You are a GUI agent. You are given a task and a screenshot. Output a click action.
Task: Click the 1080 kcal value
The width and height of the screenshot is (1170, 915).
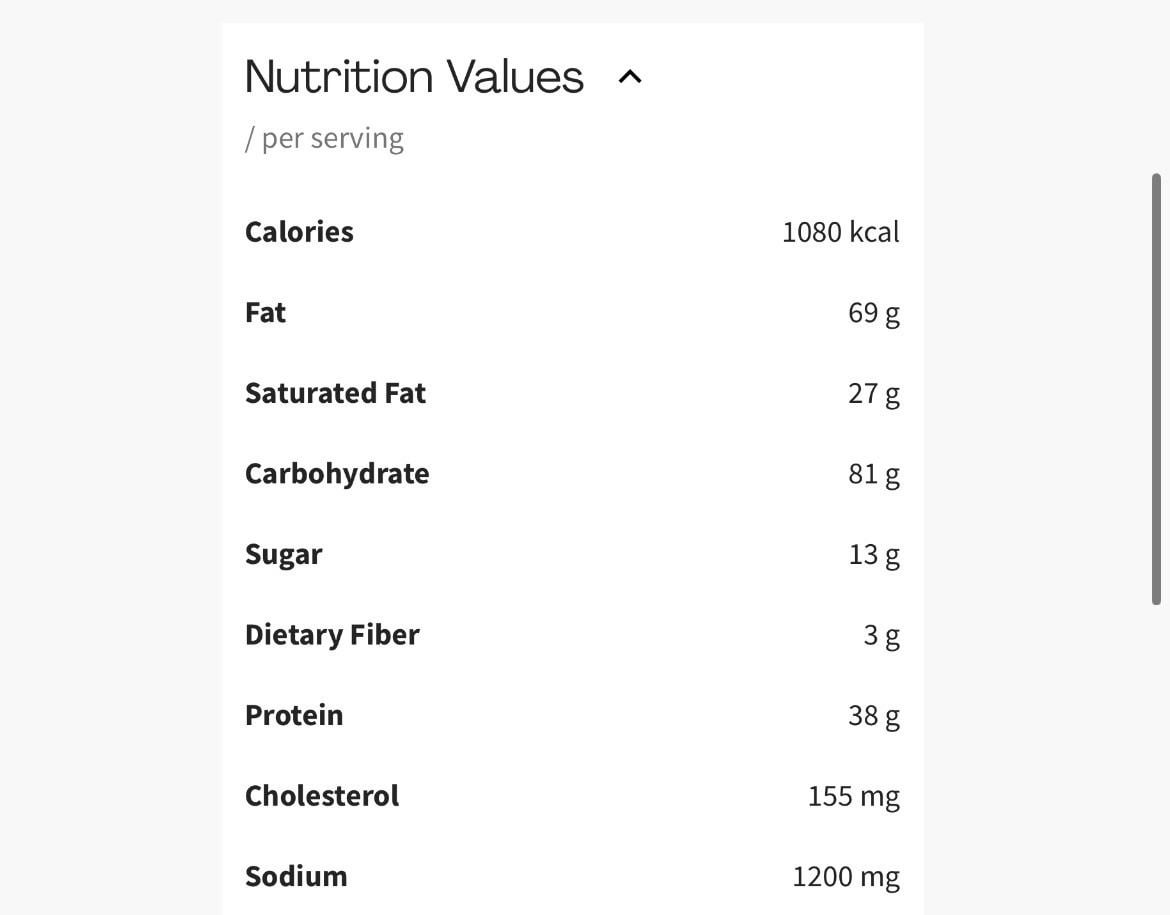click(840, 232)
